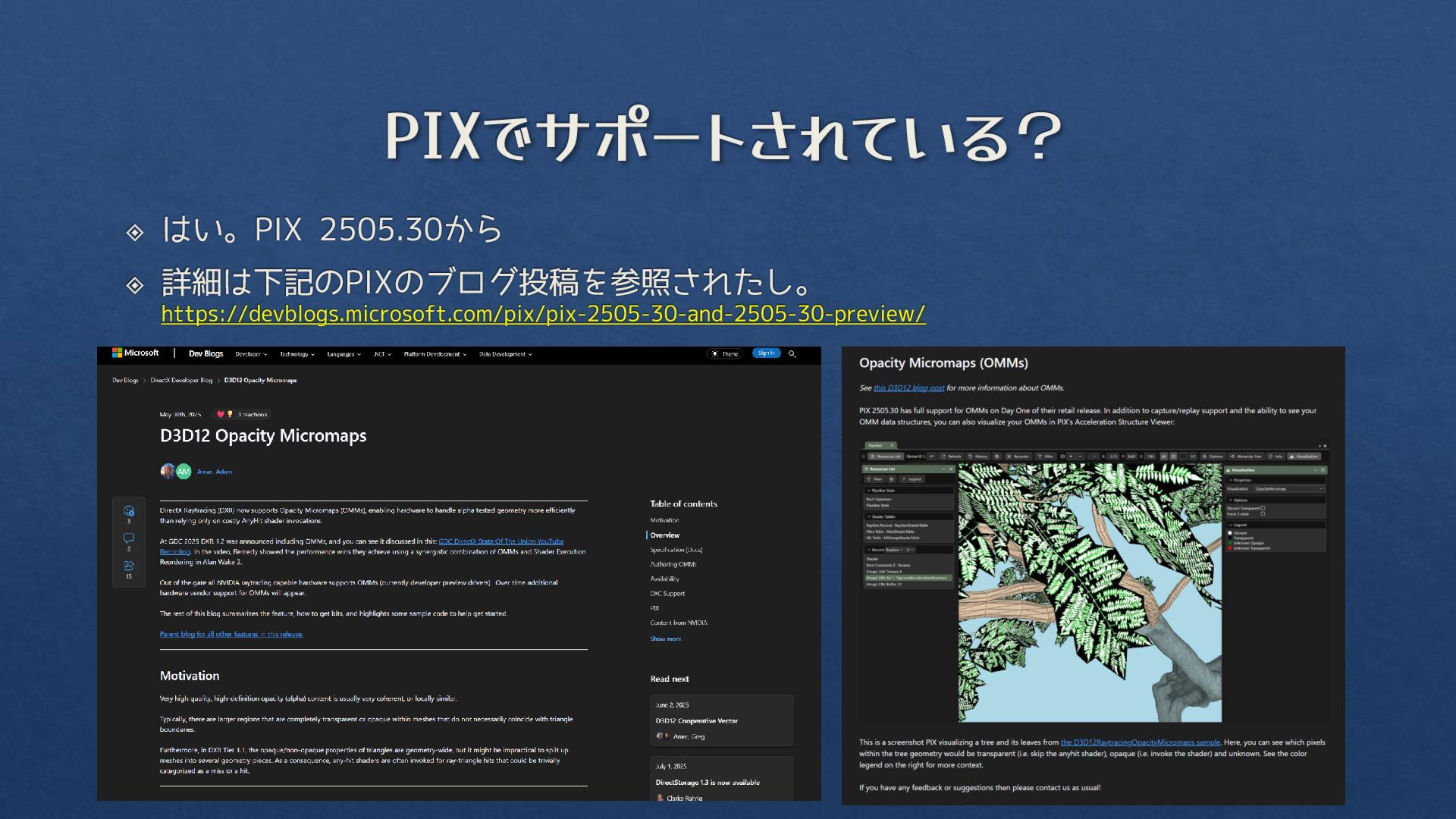Close the Resources List panel with X
This screenshot has height=819, width=1456.
coord(951,469)
